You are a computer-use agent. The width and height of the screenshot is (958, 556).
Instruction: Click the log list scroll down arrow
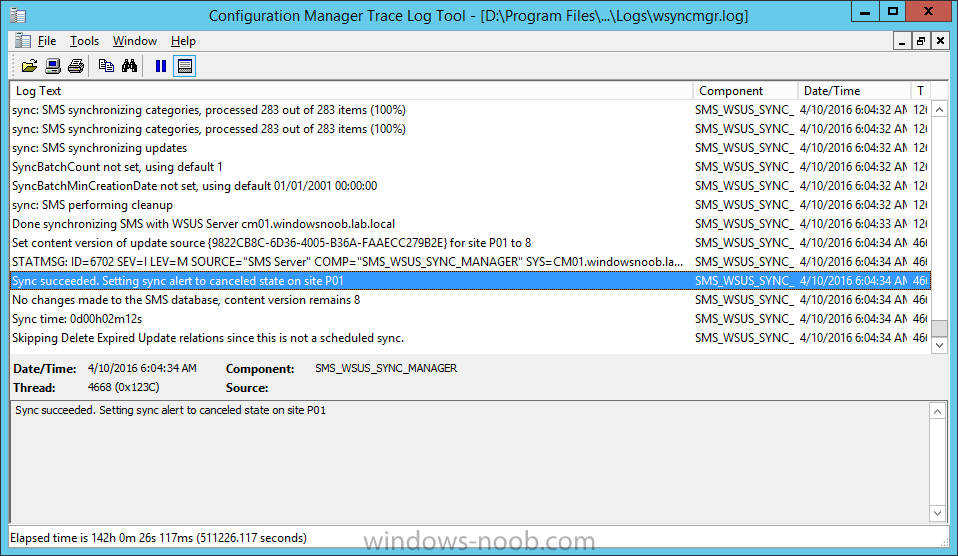click(939, 345)
